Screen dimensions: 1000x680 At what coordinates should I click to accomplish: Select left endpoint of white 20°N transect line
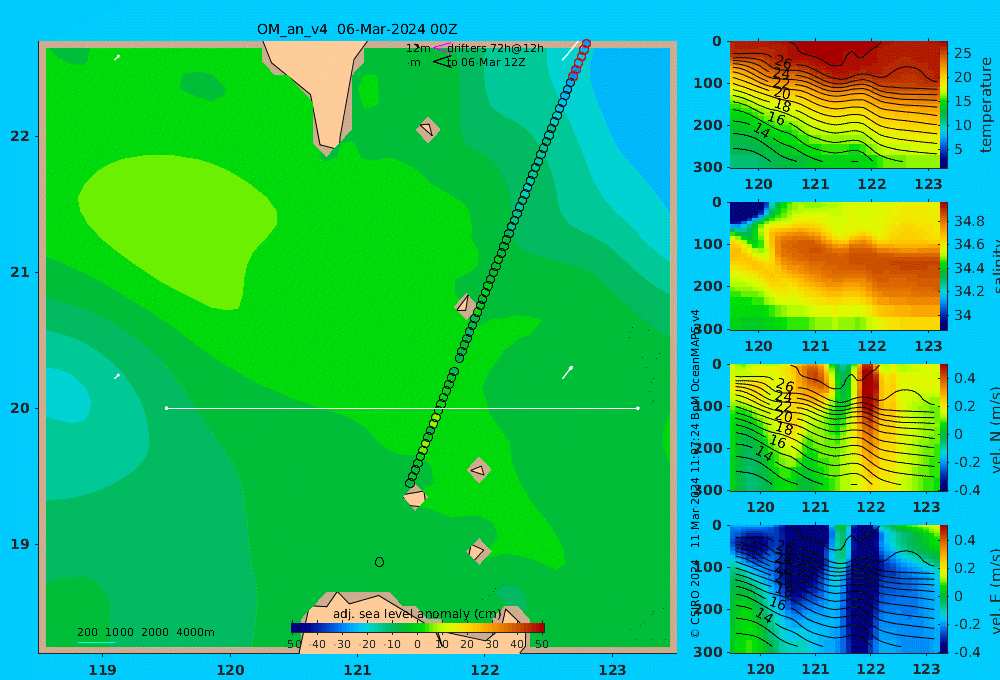[166, 408]
